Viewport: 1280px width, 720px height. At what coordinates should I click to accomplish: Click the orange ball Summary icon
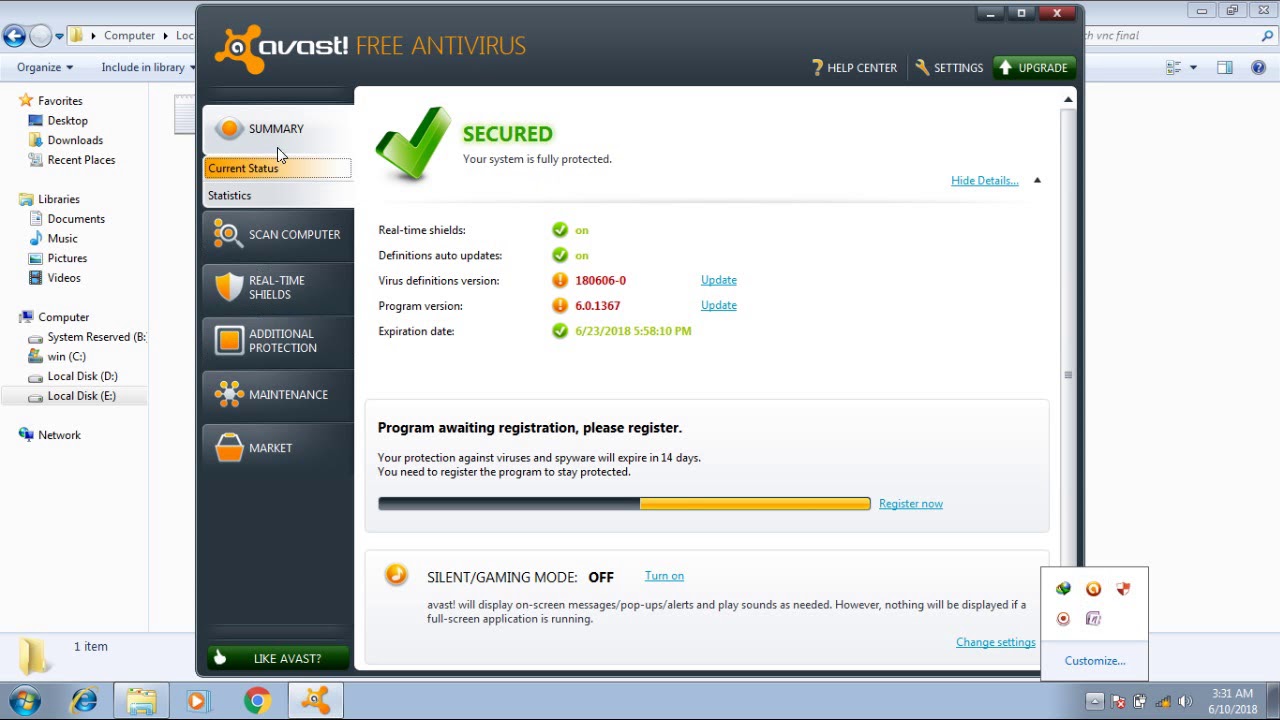229,128
